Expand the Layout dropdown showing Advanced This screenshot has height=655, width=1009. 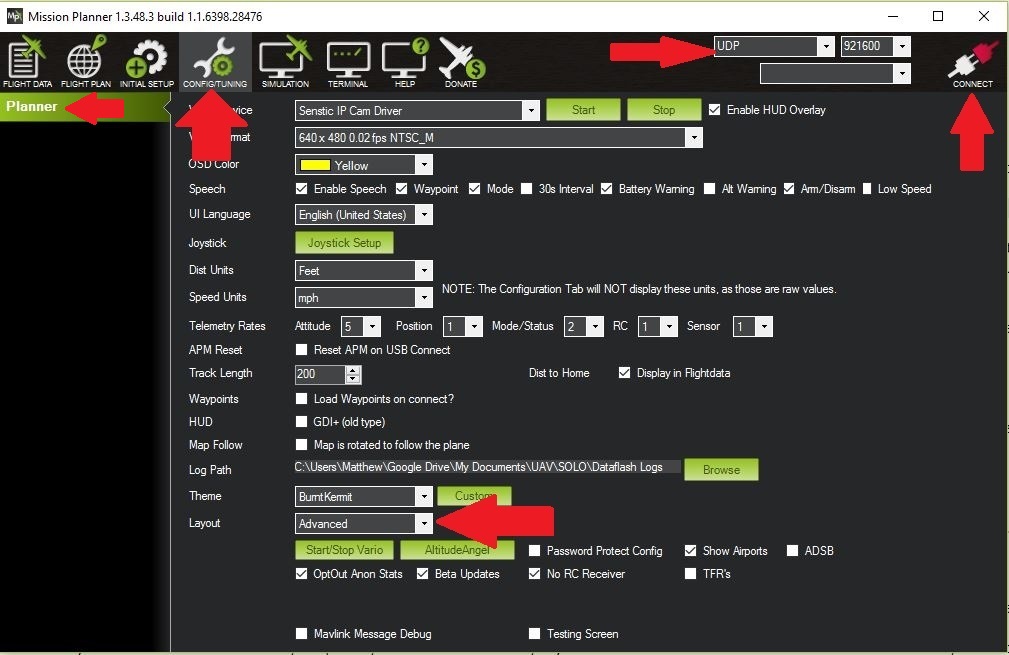click(426, 522)
